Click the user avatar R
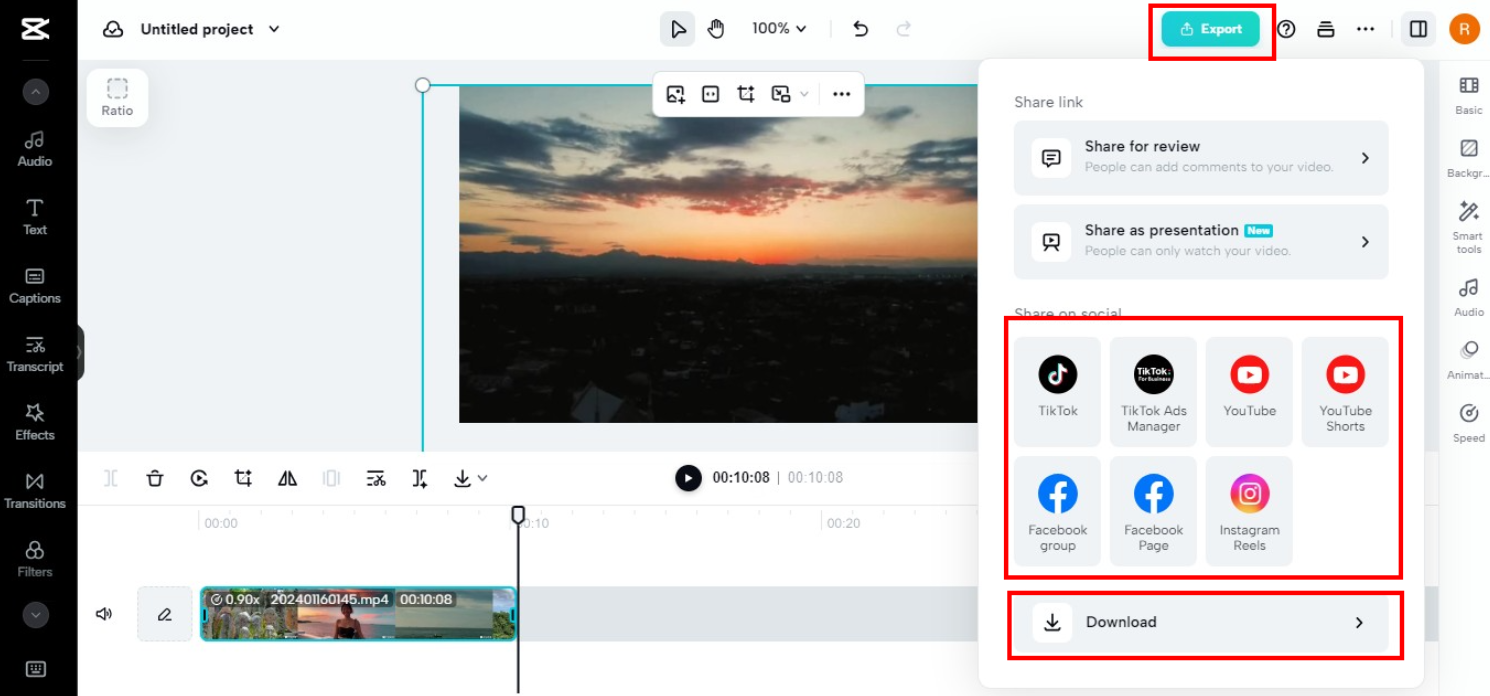 1464,29
